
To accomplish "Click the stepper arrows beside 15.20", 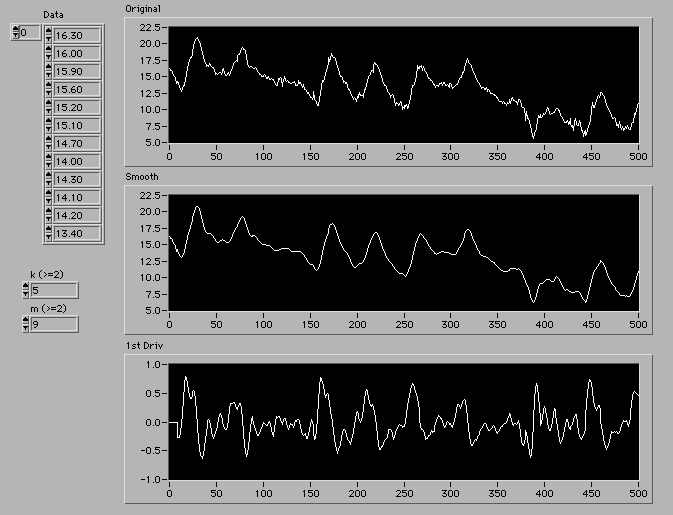I will [49, 107].
